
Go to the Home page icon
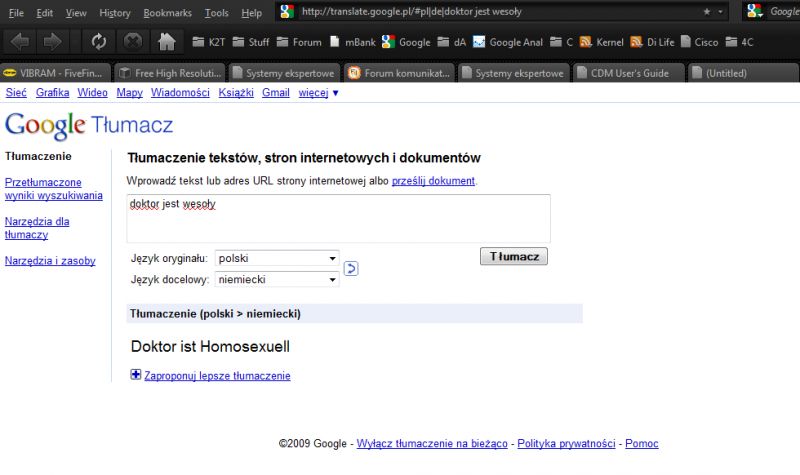tap(166, 41)
